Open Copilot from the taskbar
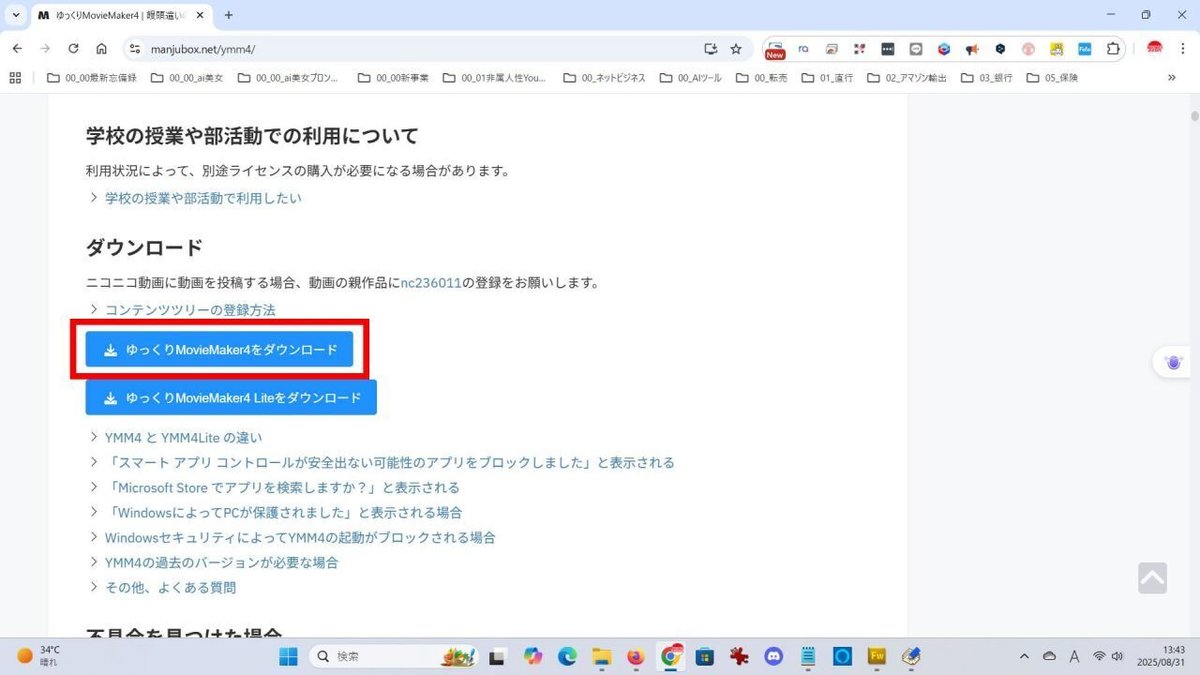Screen dimensions: 1200x675 (x=533, y=657)
